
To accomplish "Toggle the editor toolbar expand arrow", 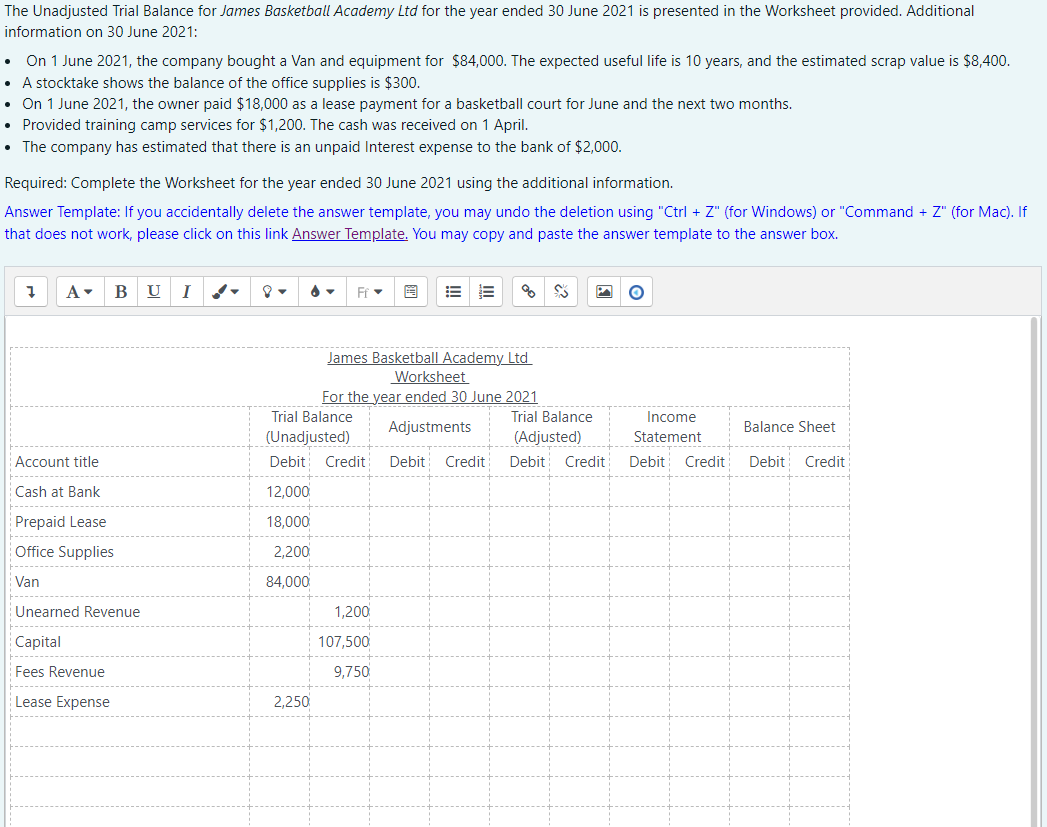I will [31, 292].
